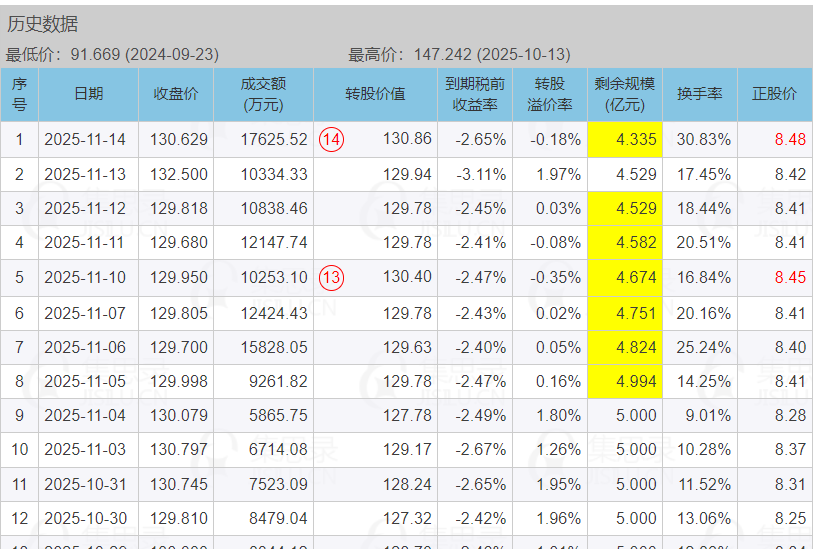Click the 转股价值 column header
The image size is (823, 549).
pyautogui.click(x=375, y=94)
